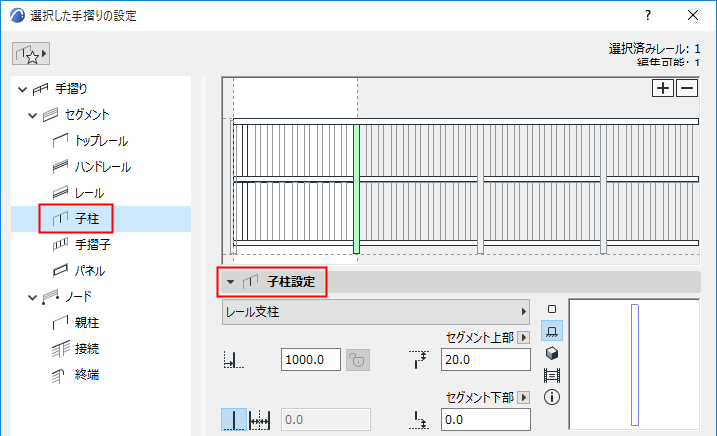Switch preview to small square plan view

point(552,309)
